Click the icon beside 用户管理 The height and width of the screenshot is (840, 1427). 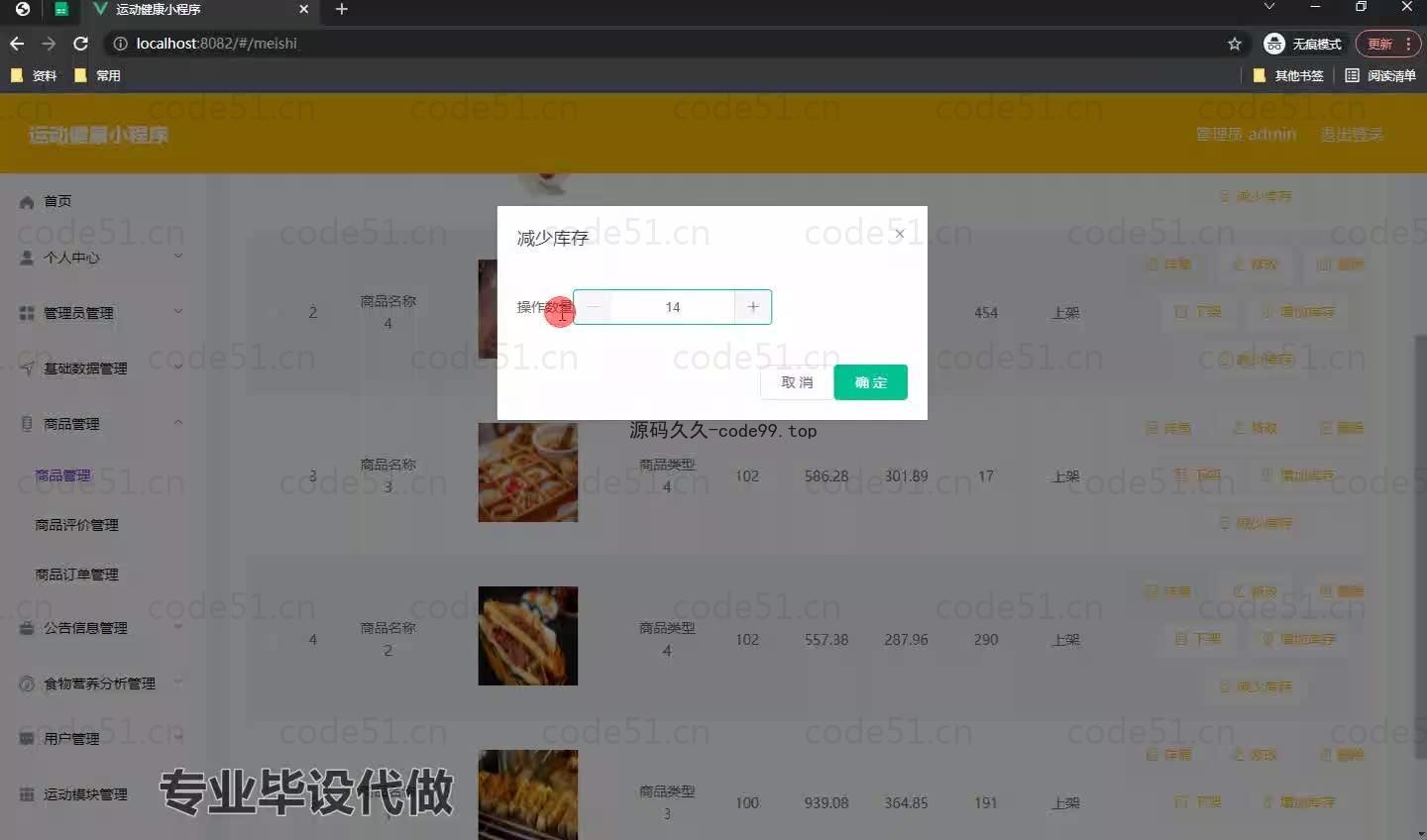27,739
